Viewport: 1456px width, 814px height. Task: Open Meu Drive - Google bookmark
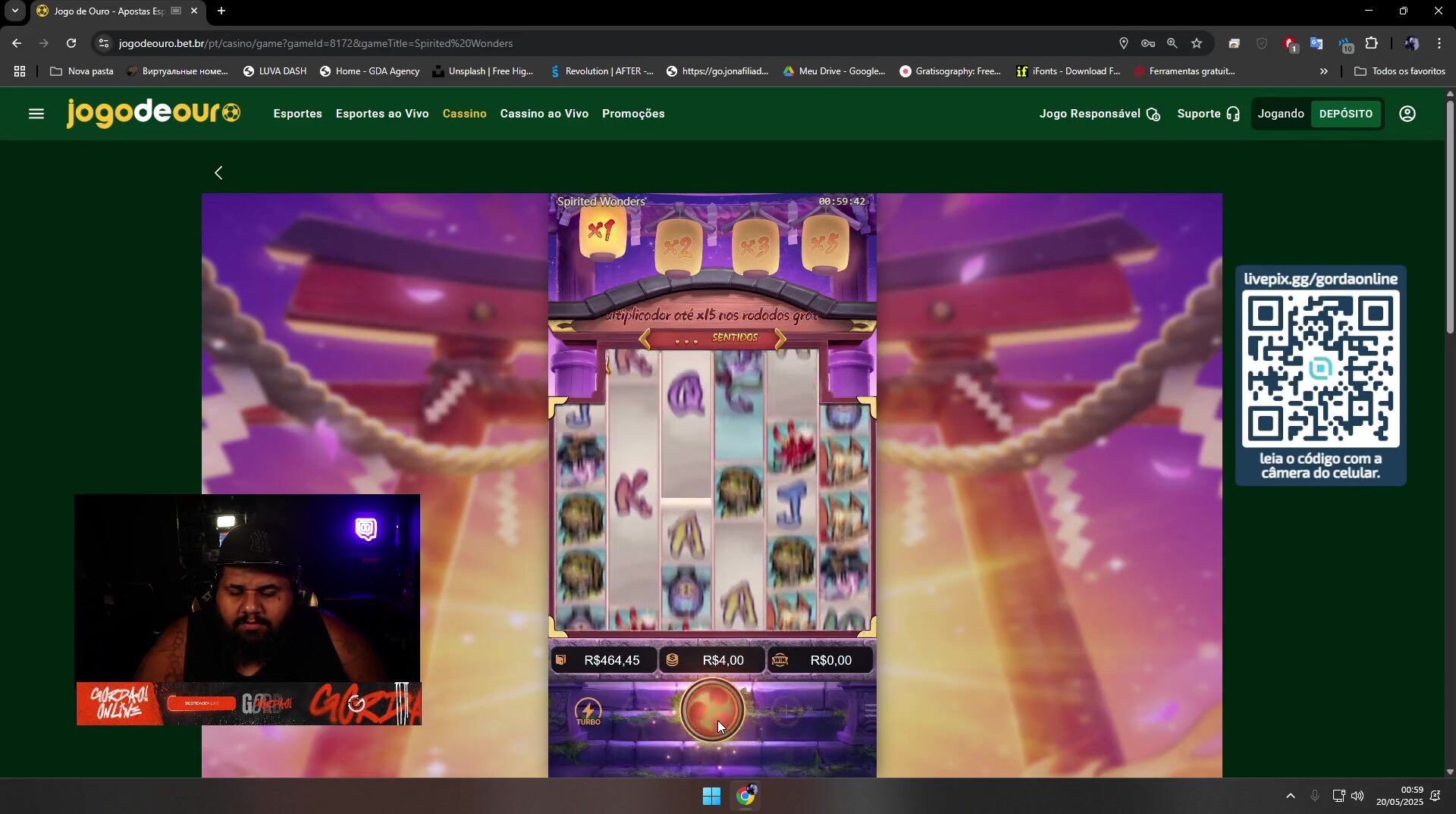point(834,71)
